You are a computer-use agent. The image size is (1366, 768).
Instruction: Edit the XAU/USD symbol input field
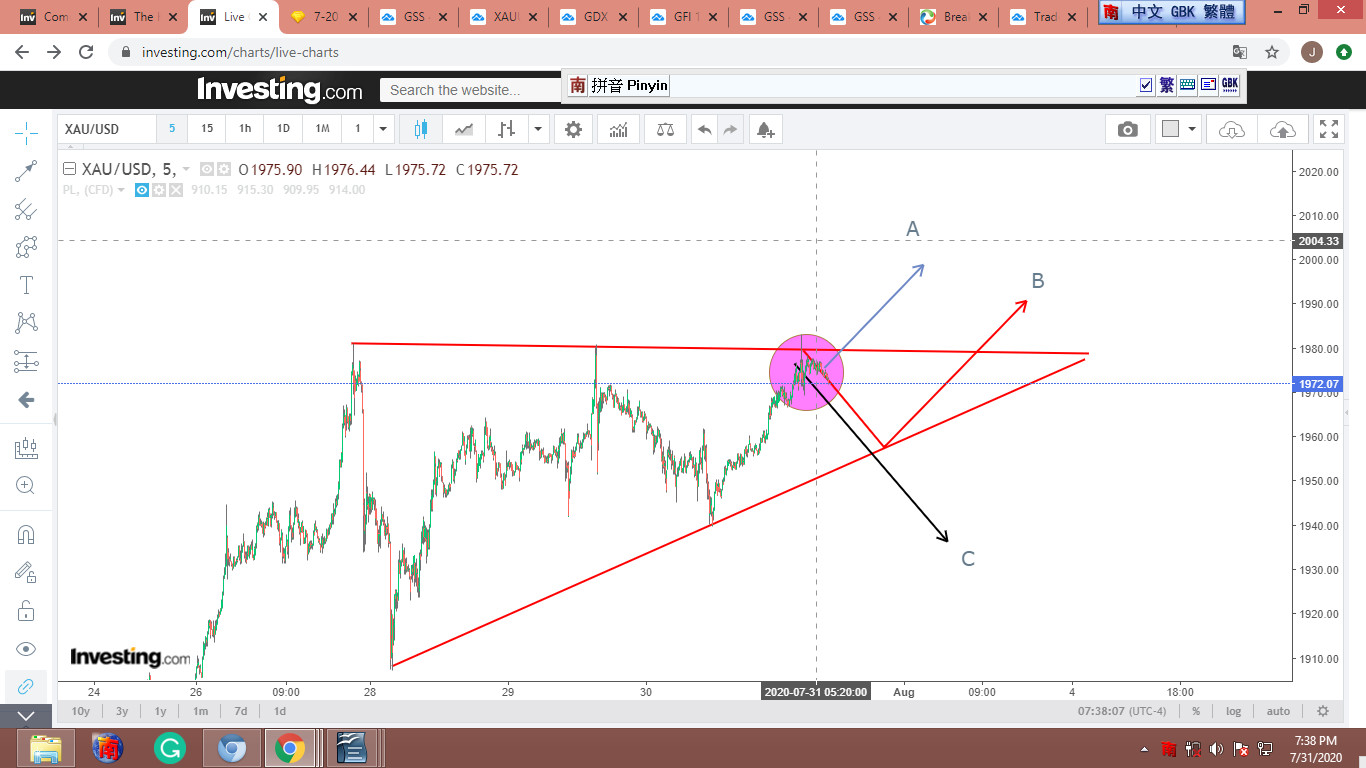pyautogui.click(x=106, y=129)
